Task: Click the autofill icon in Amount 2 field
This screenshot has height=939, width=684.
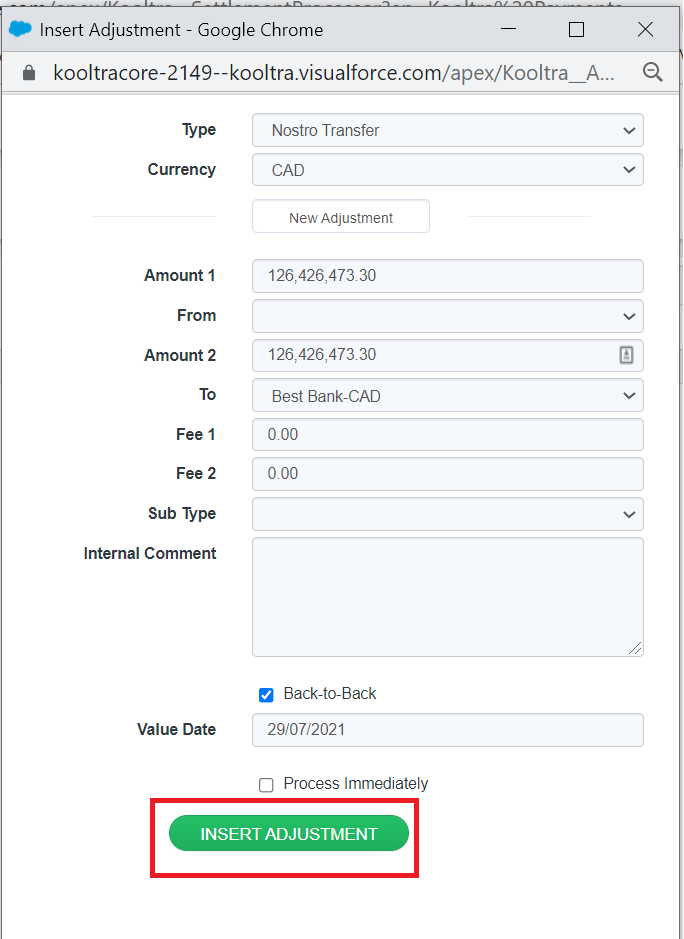Action: pos(626,355)
